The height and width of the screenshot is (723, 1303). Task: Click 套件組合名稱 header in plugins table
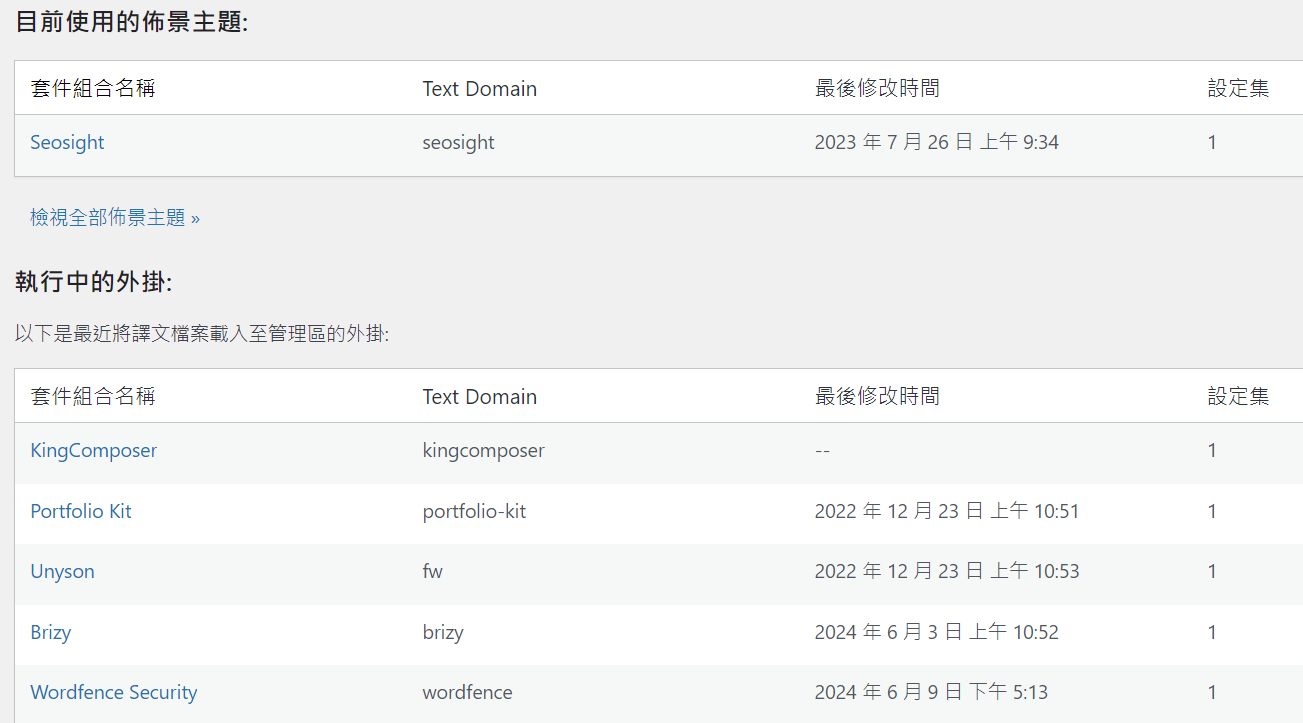[92, 396]
